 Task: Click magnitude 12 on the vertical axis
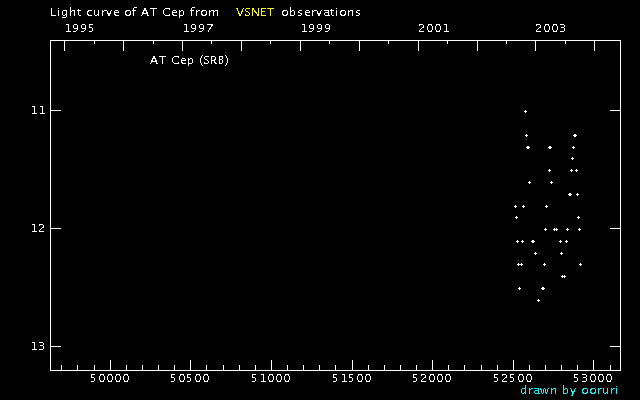(38, 228)
